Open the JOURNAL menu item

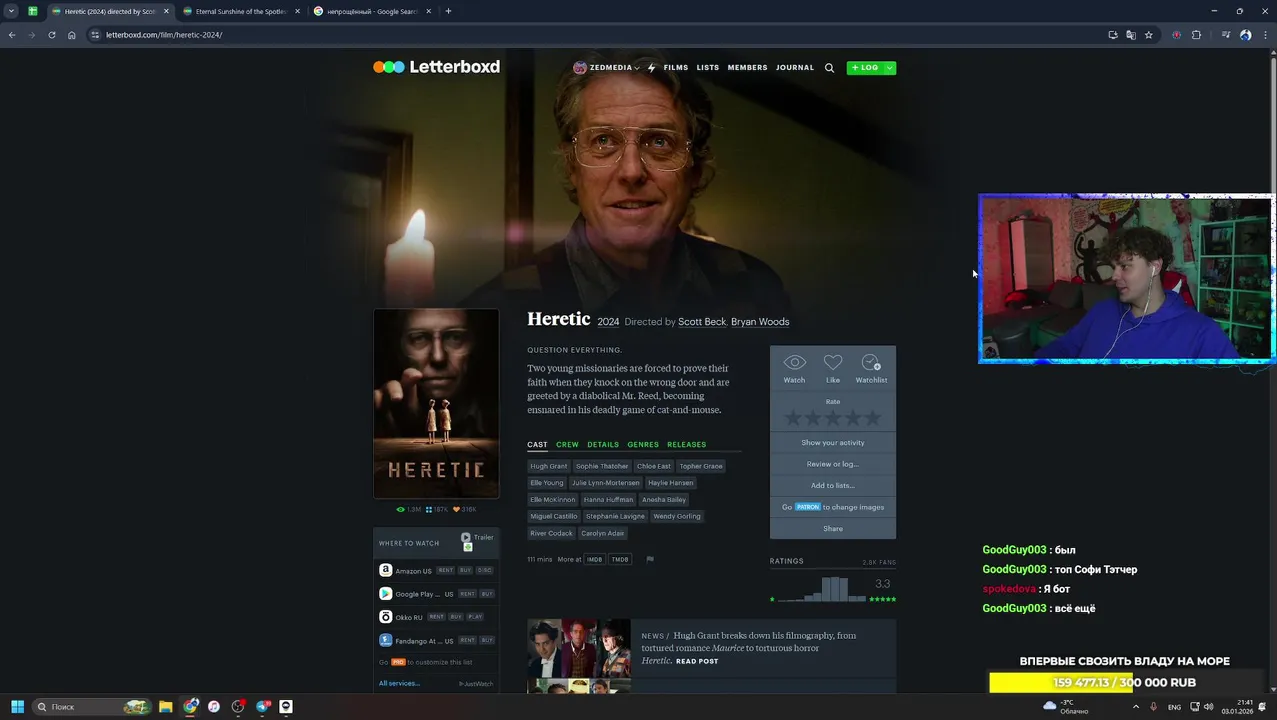point(795,68)
